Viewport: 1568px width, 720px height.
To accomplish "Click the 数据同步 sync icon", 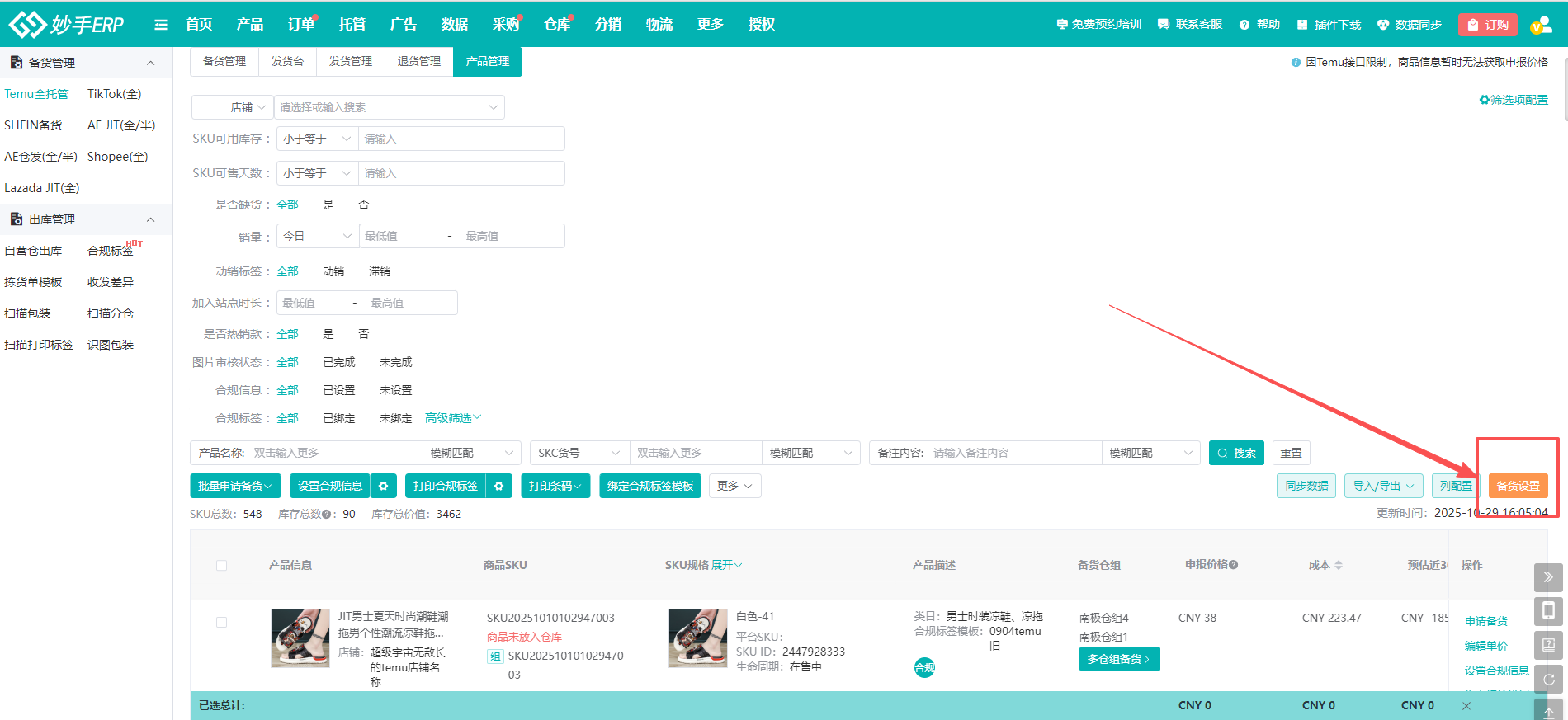I will [1383, 25].
